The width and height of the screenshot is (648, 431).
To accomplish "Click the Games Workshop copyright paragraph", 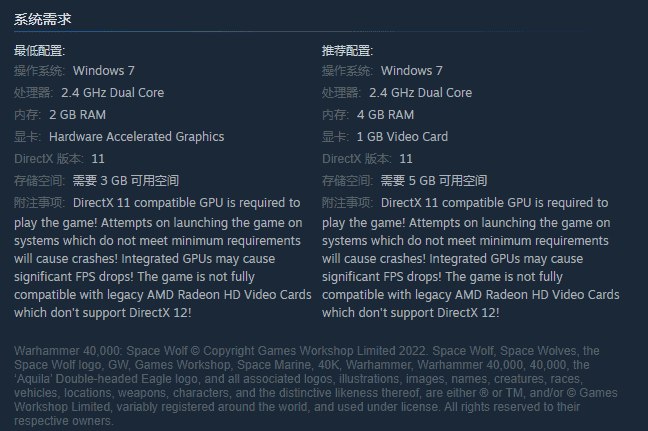I will (316, 386).
